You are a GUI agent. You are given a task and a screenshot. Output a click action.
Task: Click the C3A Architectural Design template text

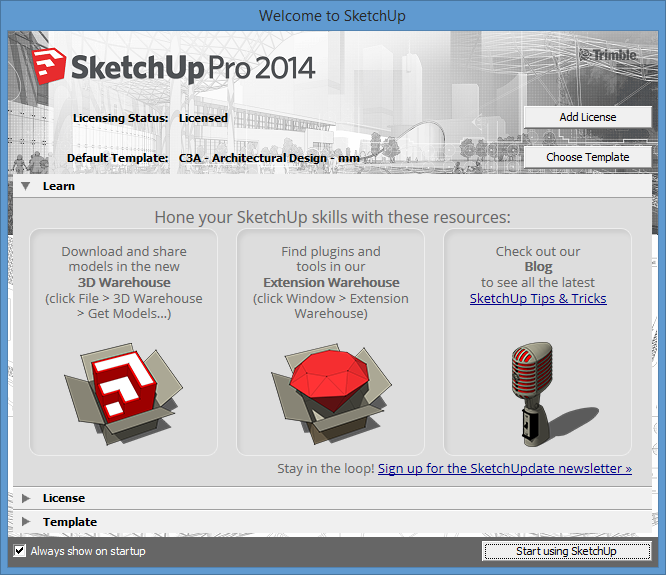click(x=269, y=158)
